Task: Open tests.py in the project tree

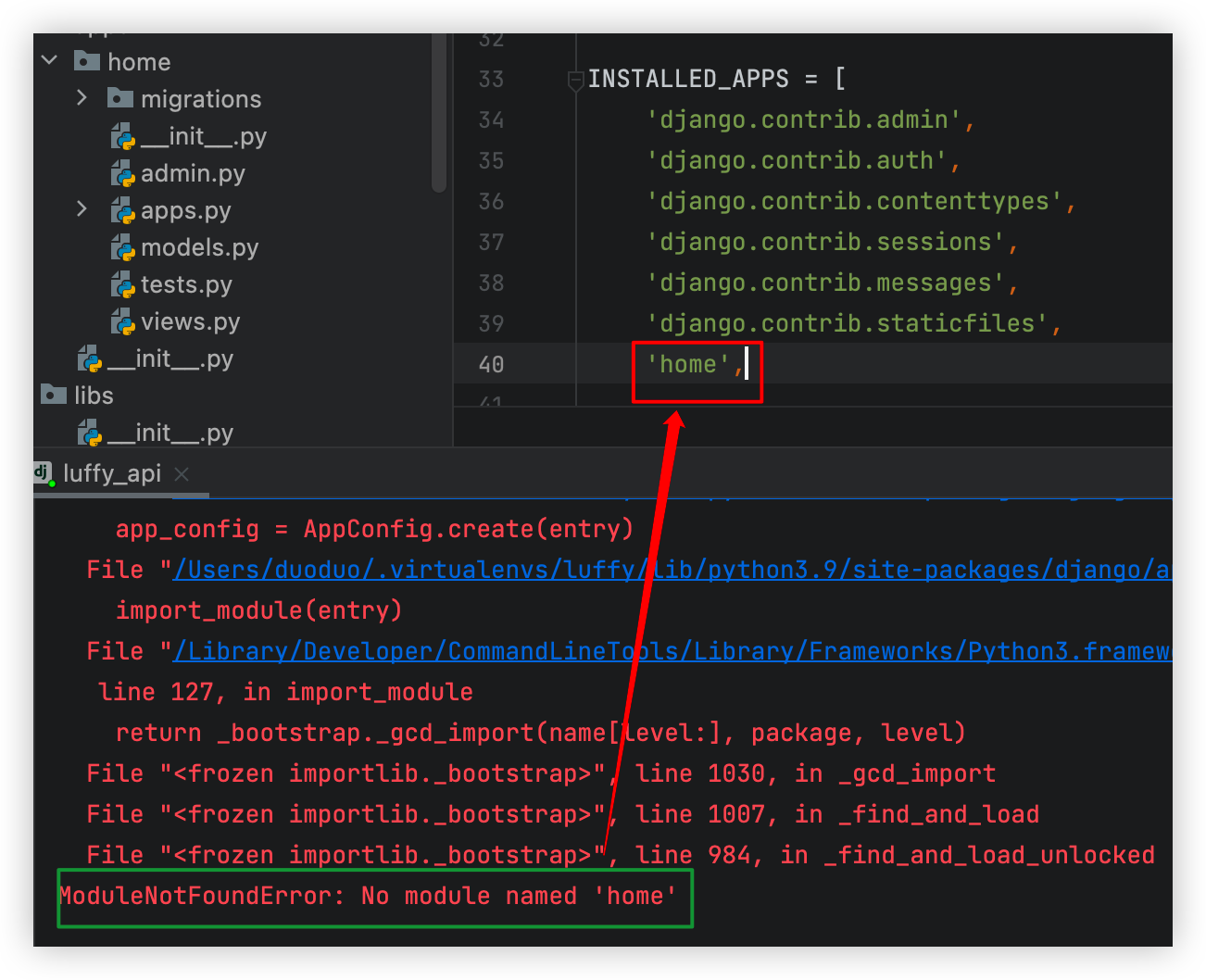Action: [186, 284]
